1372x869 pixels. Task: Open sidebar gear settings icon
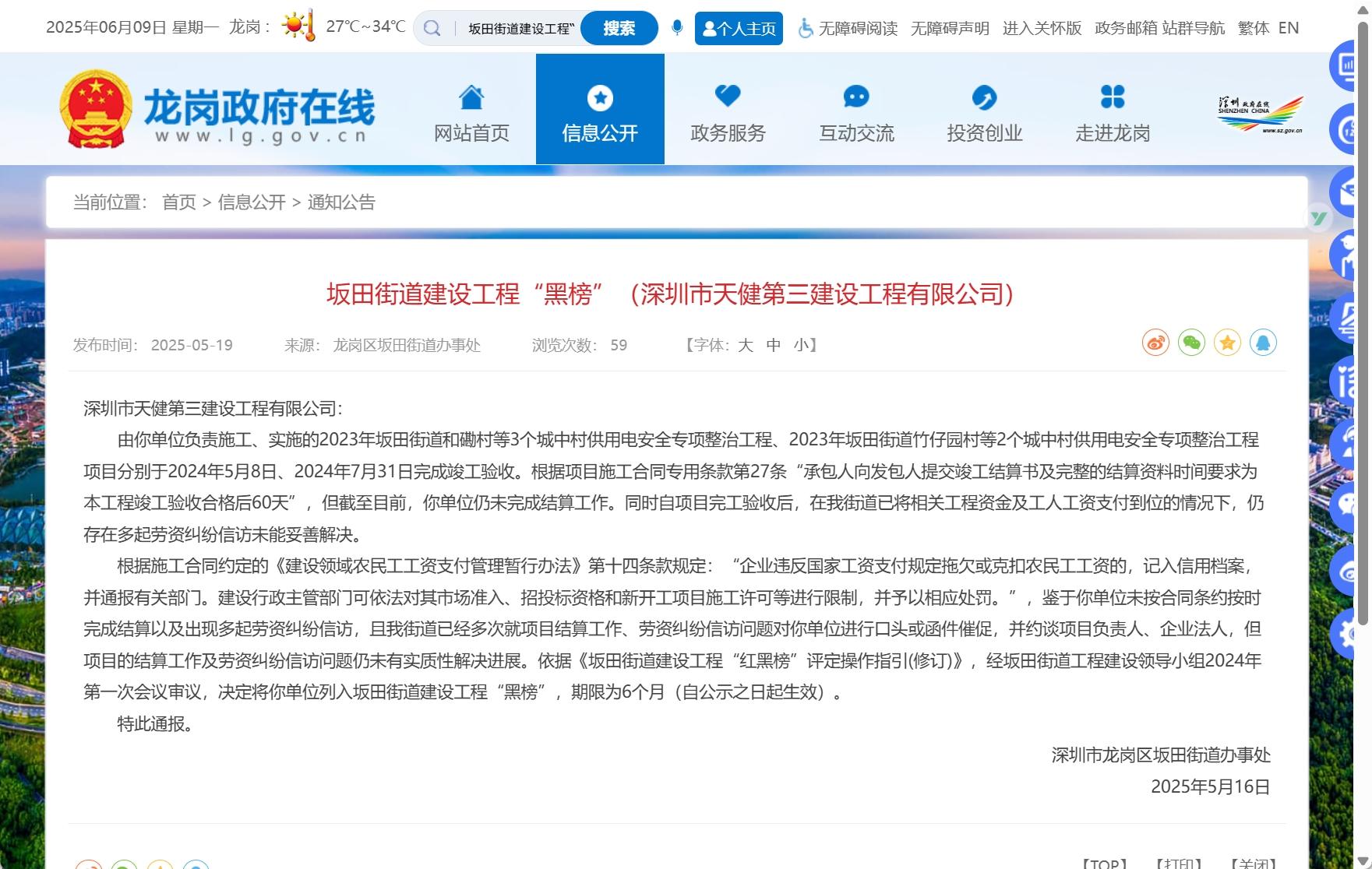[1344, 634]
